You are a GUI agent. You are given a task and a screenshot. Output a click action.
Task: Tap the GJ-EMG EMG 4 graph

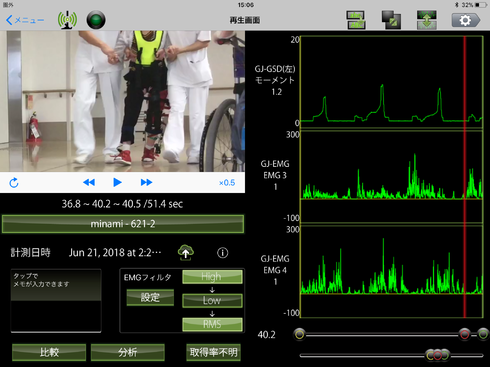[x=392, y=272]
